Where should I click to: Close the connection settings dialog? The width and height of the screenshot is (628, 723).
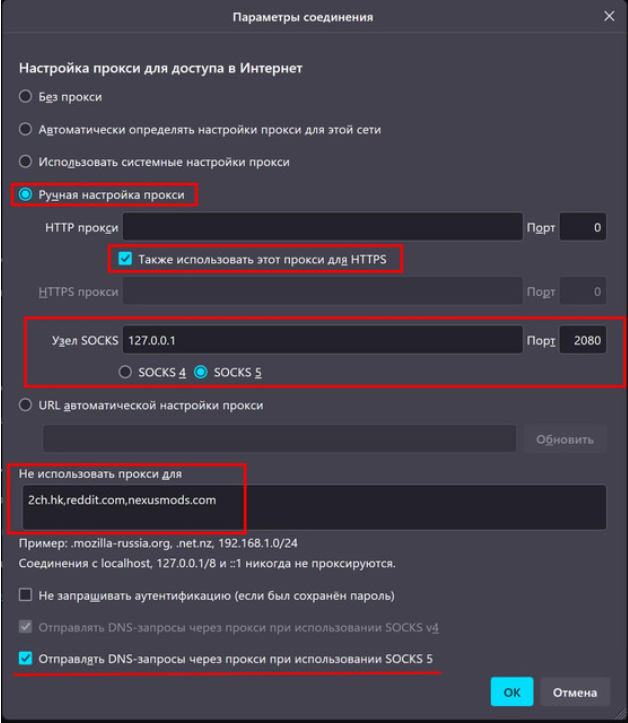(x=609, y=17)
